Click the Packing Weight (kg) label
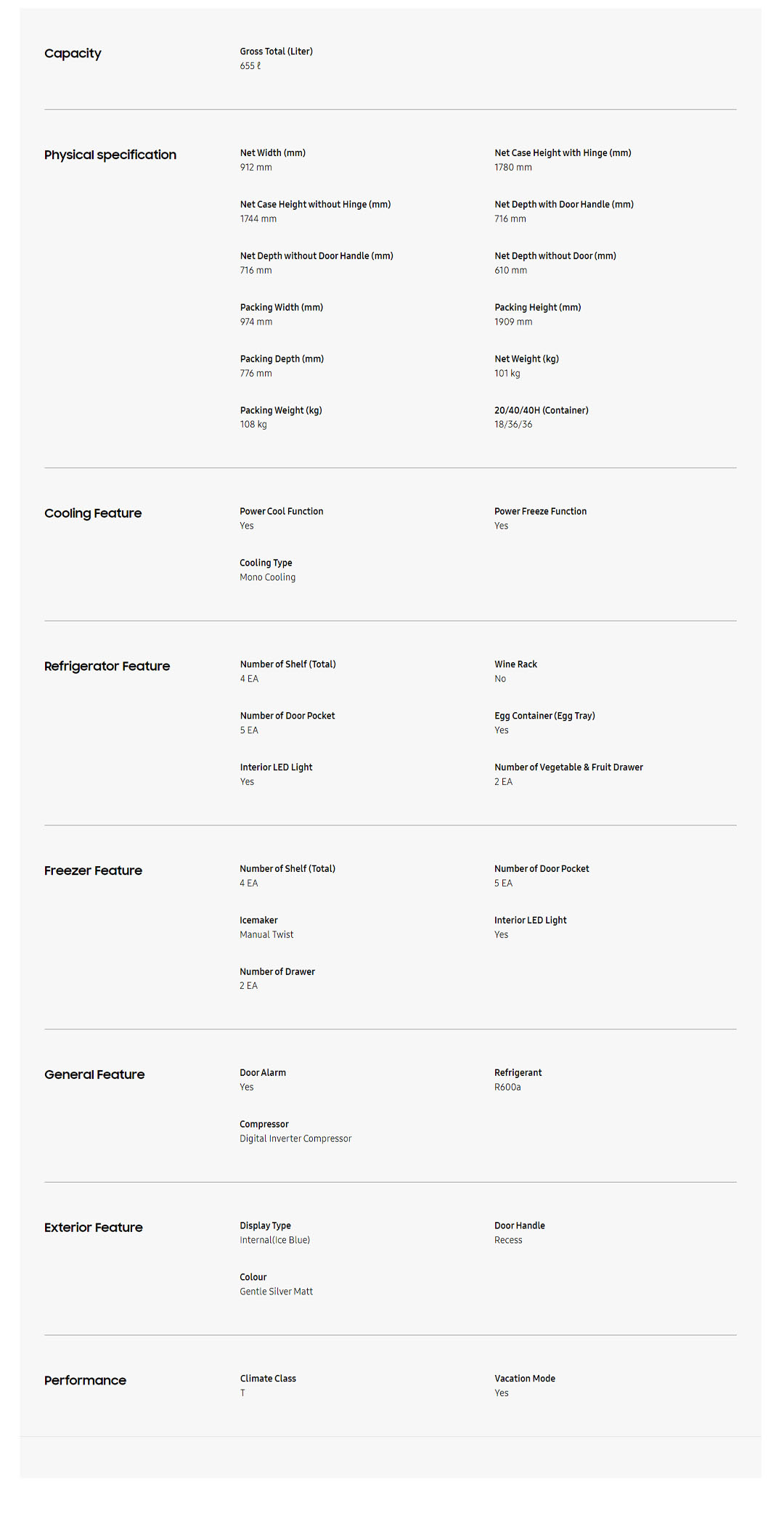Viewport: 784px width, 1513px height. point(281,411)
